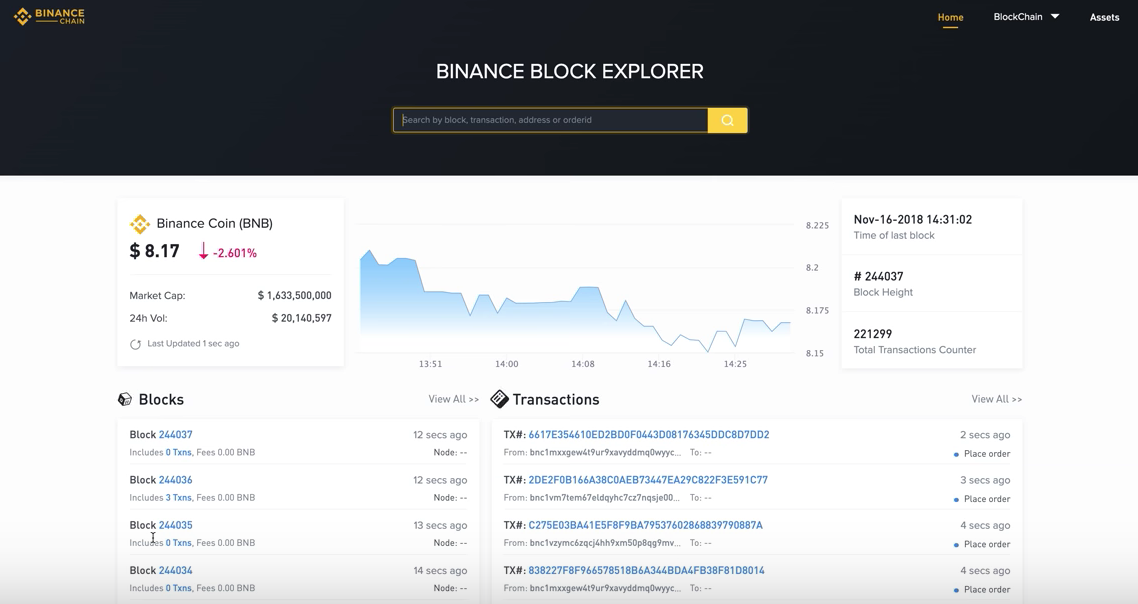
Task: Click the red price-down arrow icon
Action: click(x=203, y=251)
